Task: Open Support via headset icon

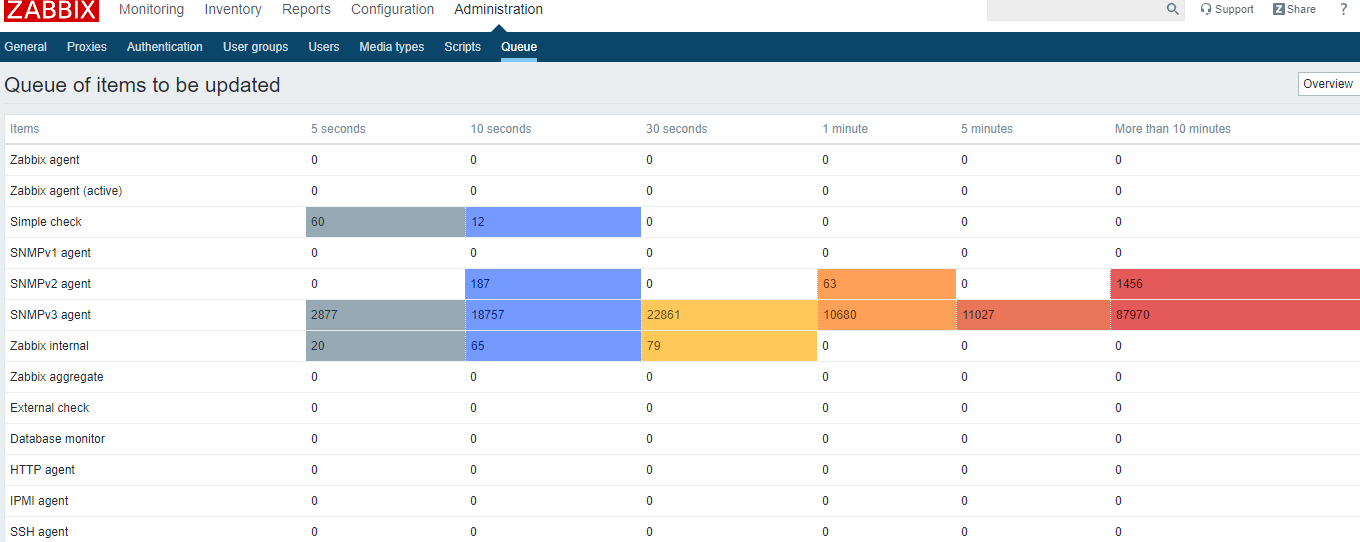Action: [x=1206, y=9]
